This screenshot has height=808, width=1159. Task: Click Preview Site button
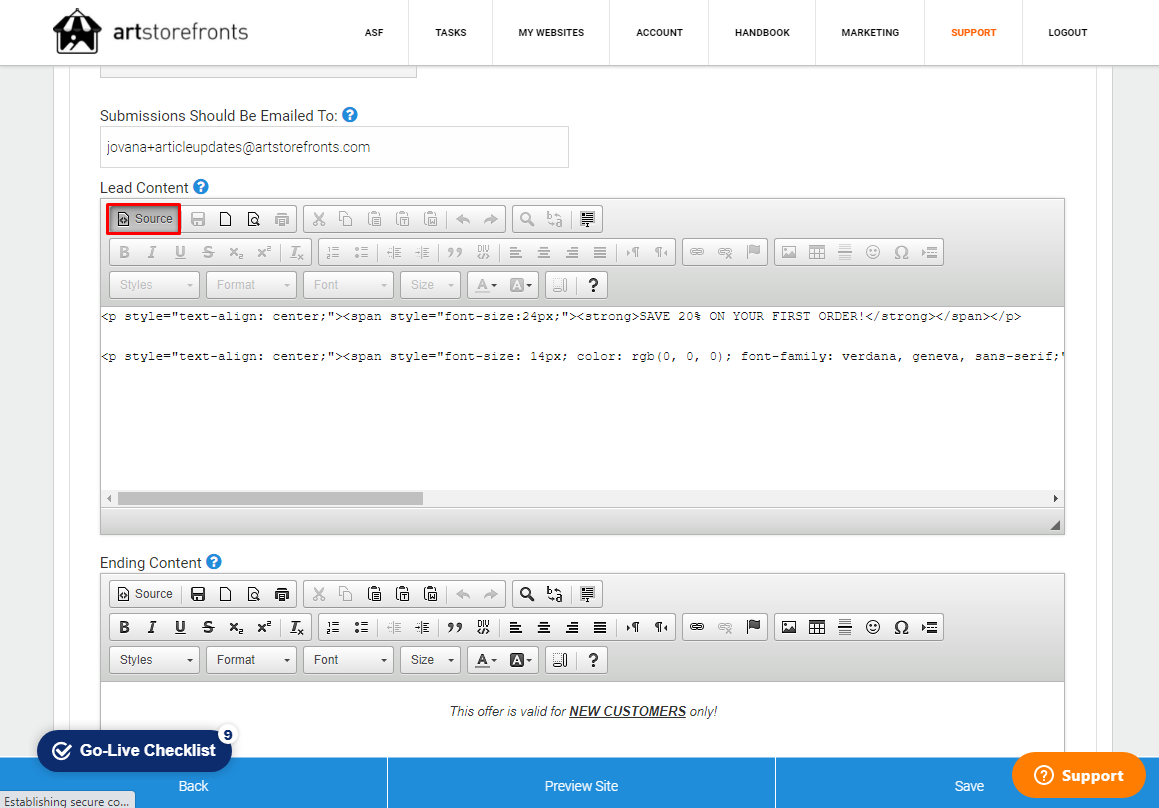coord(581,786)
